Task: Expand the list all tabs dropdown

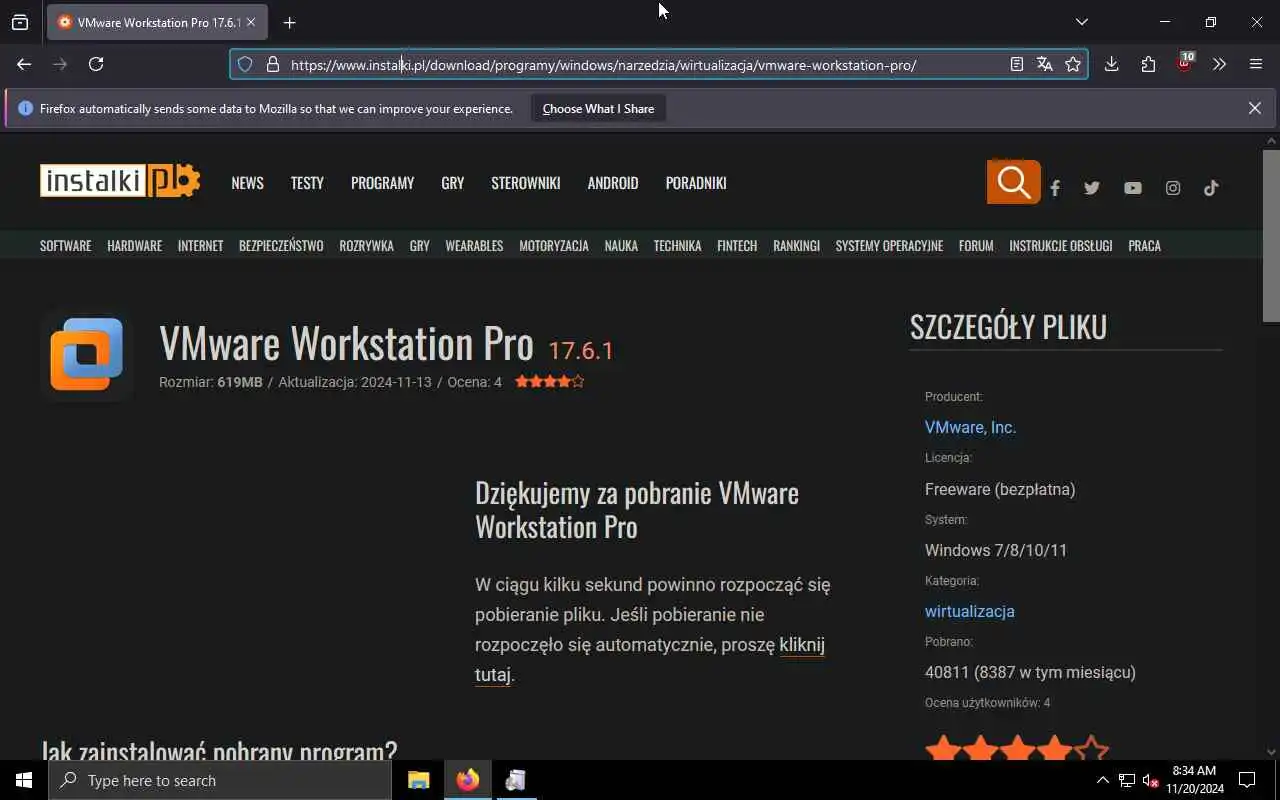Action: click(1082, 22)
